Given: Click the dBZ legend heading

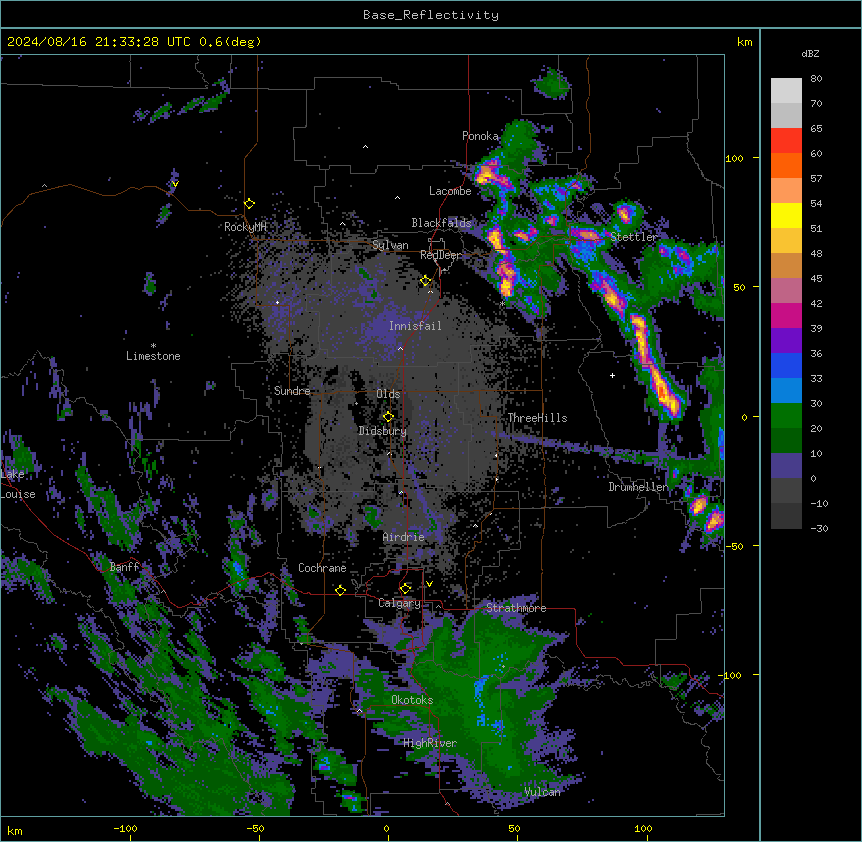Looking at the screenshot, I should [810, 54].
